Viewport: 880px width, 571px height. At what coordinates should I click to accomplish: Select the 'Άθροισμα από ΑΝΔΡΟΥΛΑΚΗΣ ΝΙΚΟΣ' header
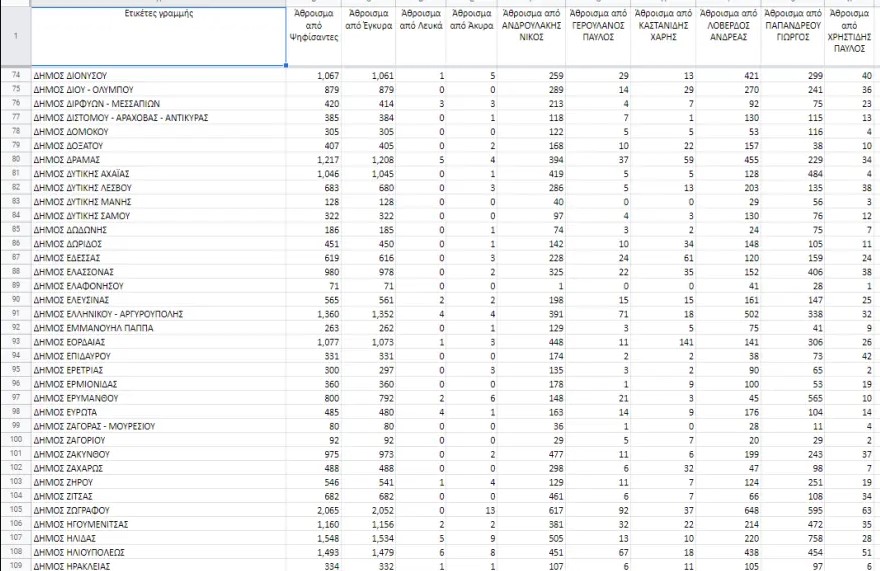coord(537,37)
